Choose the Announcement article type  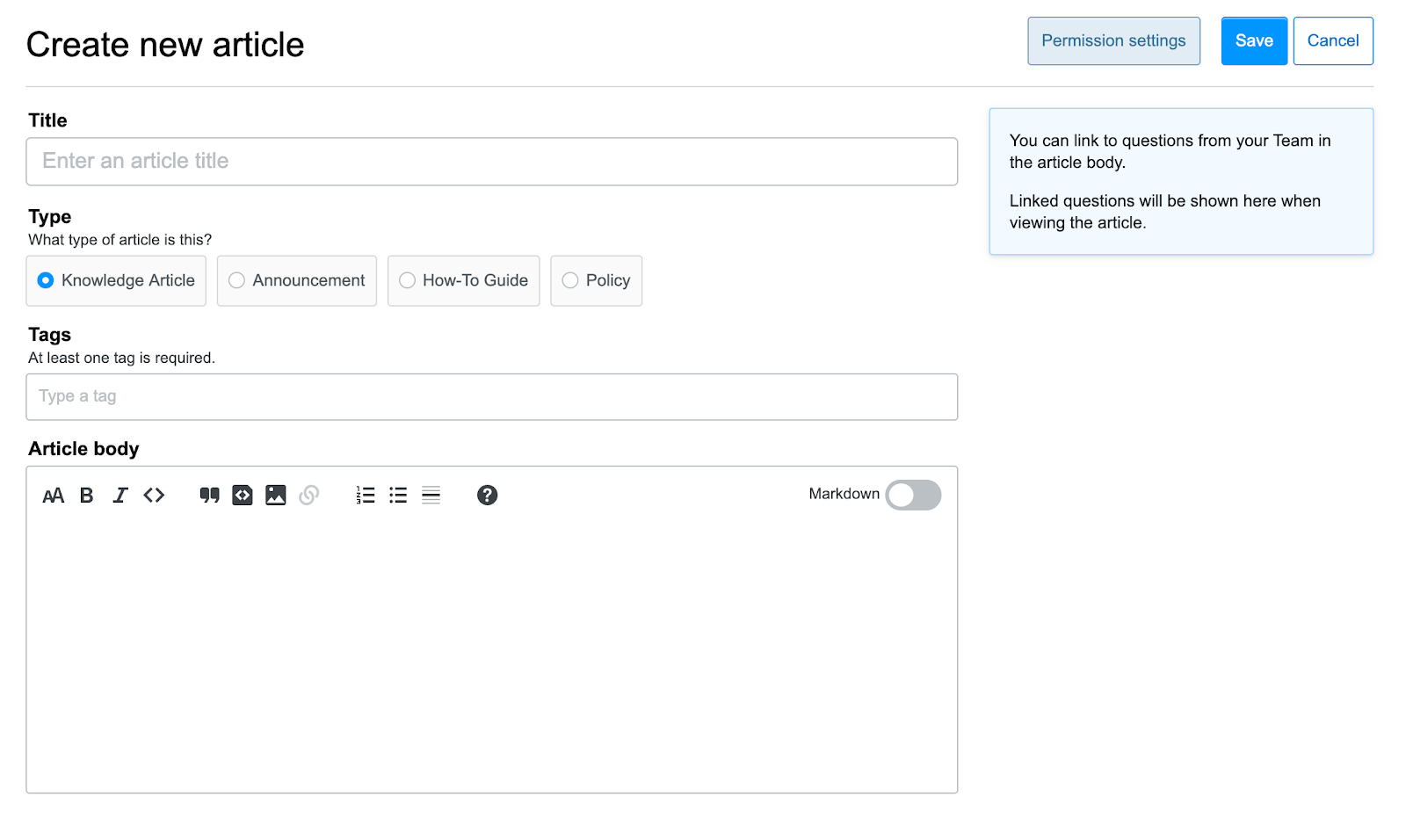(297, 280)
